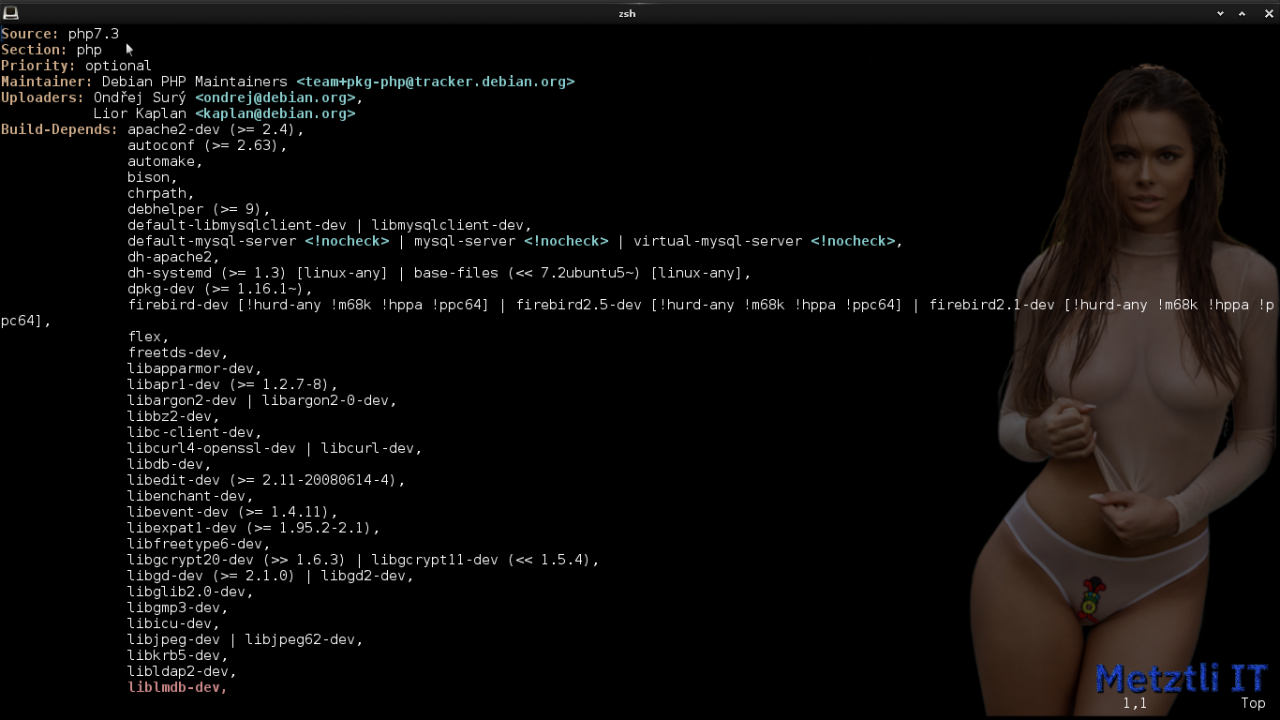Image resolution: width=1280 pixels, height=720 pixels.
Task: Click the 'zsh' window title
Action: (627, 13)
